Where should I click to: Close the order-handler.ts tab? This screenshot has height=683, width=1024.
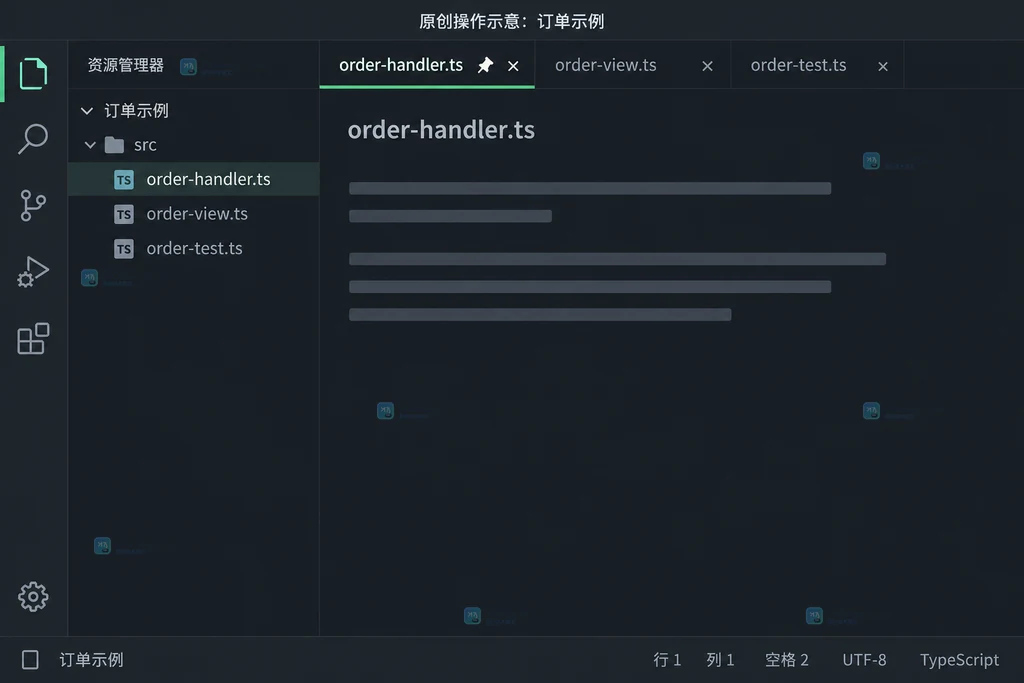coord(513,66)
